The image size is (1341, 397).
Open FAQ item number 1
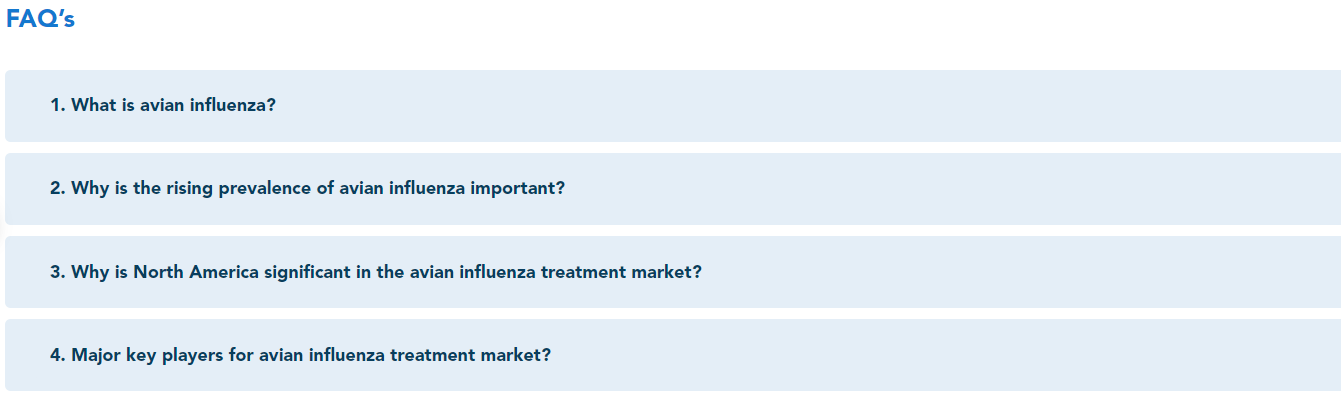pyautogui.click(x=672, y=105)
